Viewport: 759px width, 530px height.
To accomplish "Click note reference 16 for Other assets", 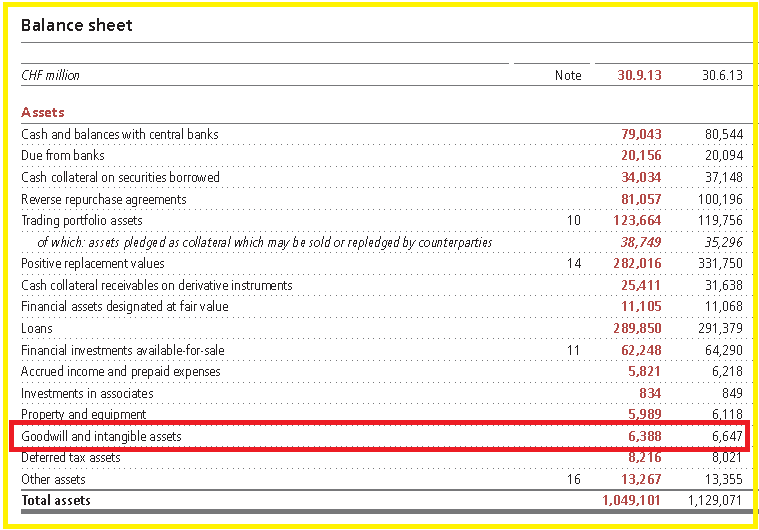I will (574, 479).
